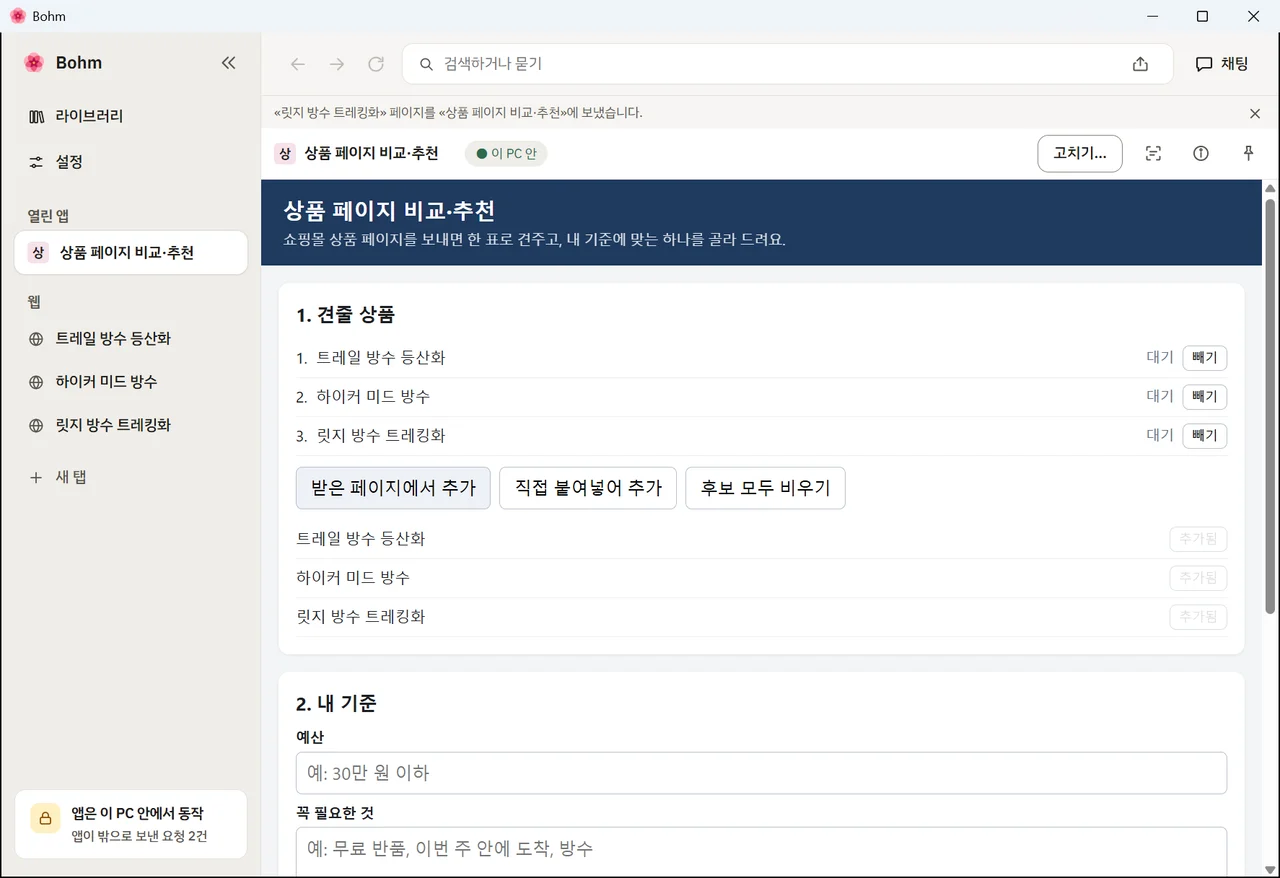Click the Bohm flower logo in sidebar
Screen dimensions: 1280x878
pyautogui.click(x=34, y=63)
